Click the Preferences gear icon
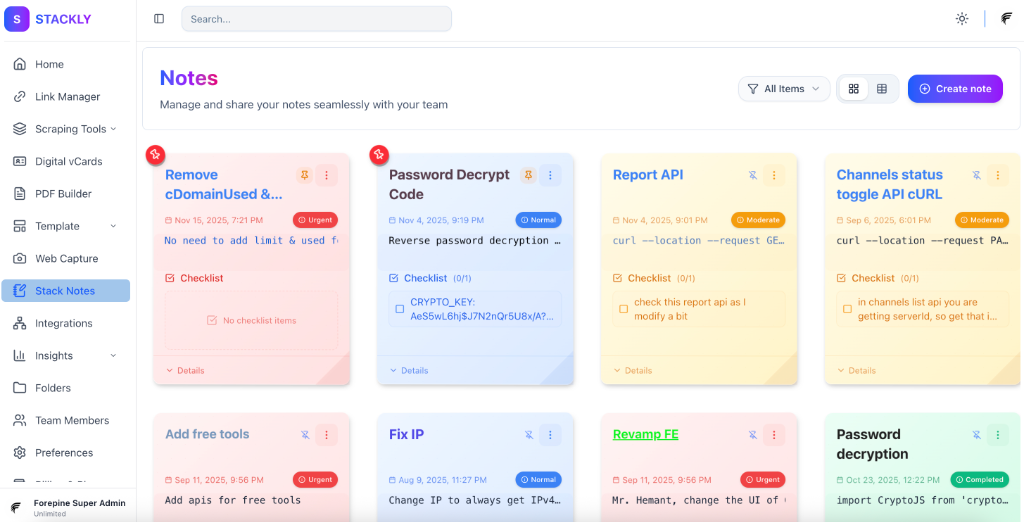Image resolution: width=1024 pixels, height=522 pixels. tap(20, 453)
